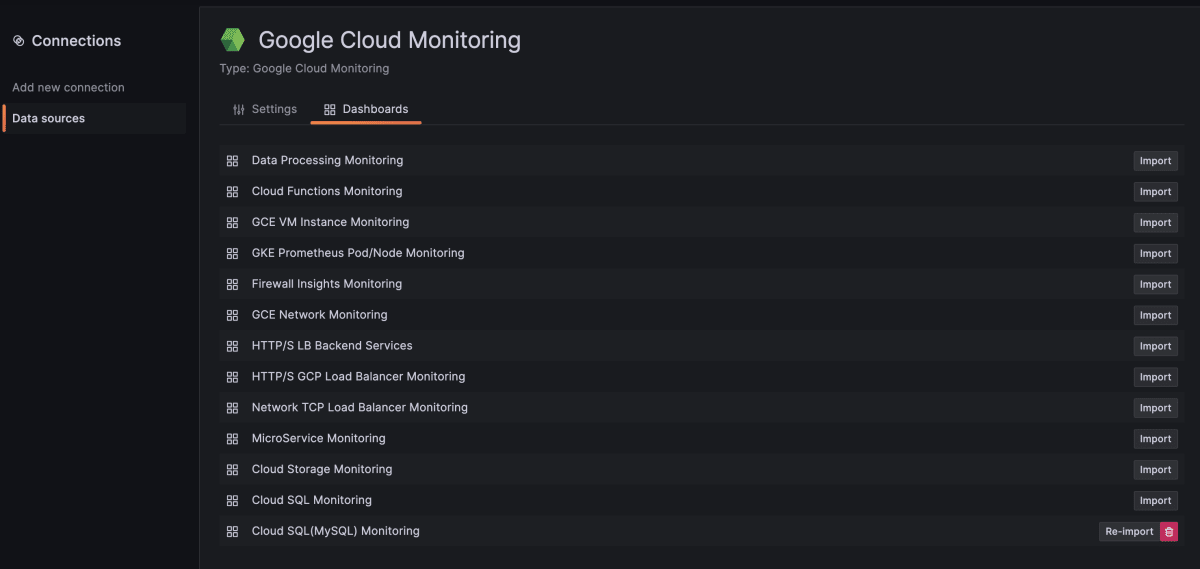
Task: Click 'GCE Network Monitoring' row text
Action: click(x=319, y=315)
